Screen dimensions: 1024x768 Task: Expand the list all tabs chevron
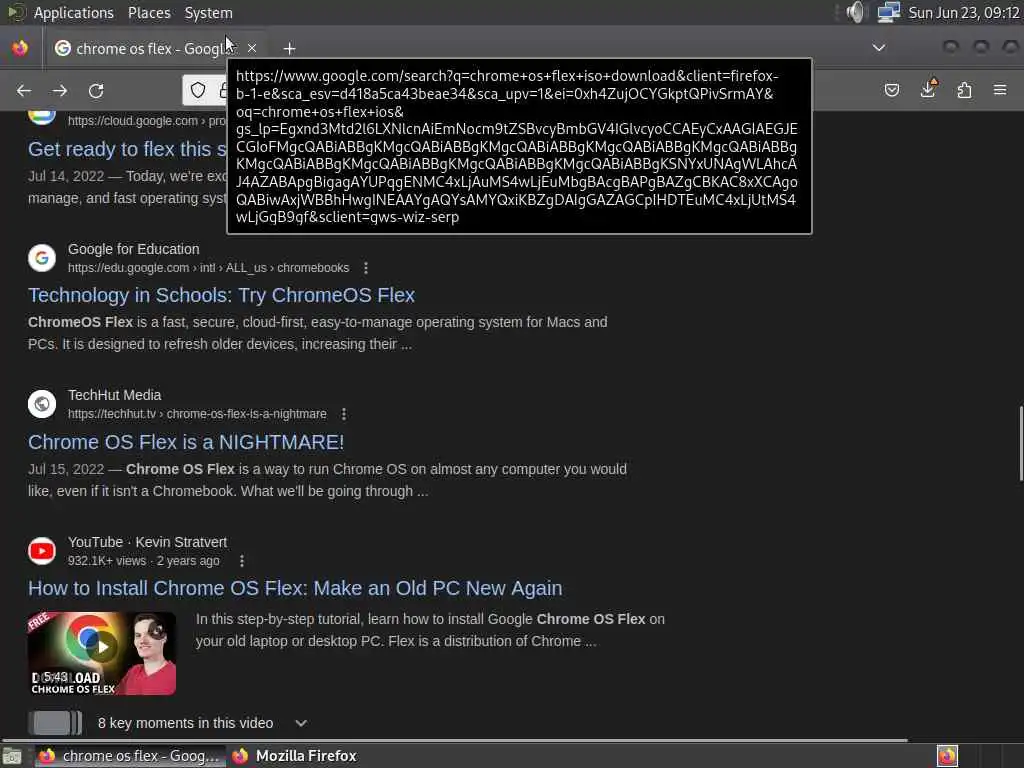pos(879,48)
